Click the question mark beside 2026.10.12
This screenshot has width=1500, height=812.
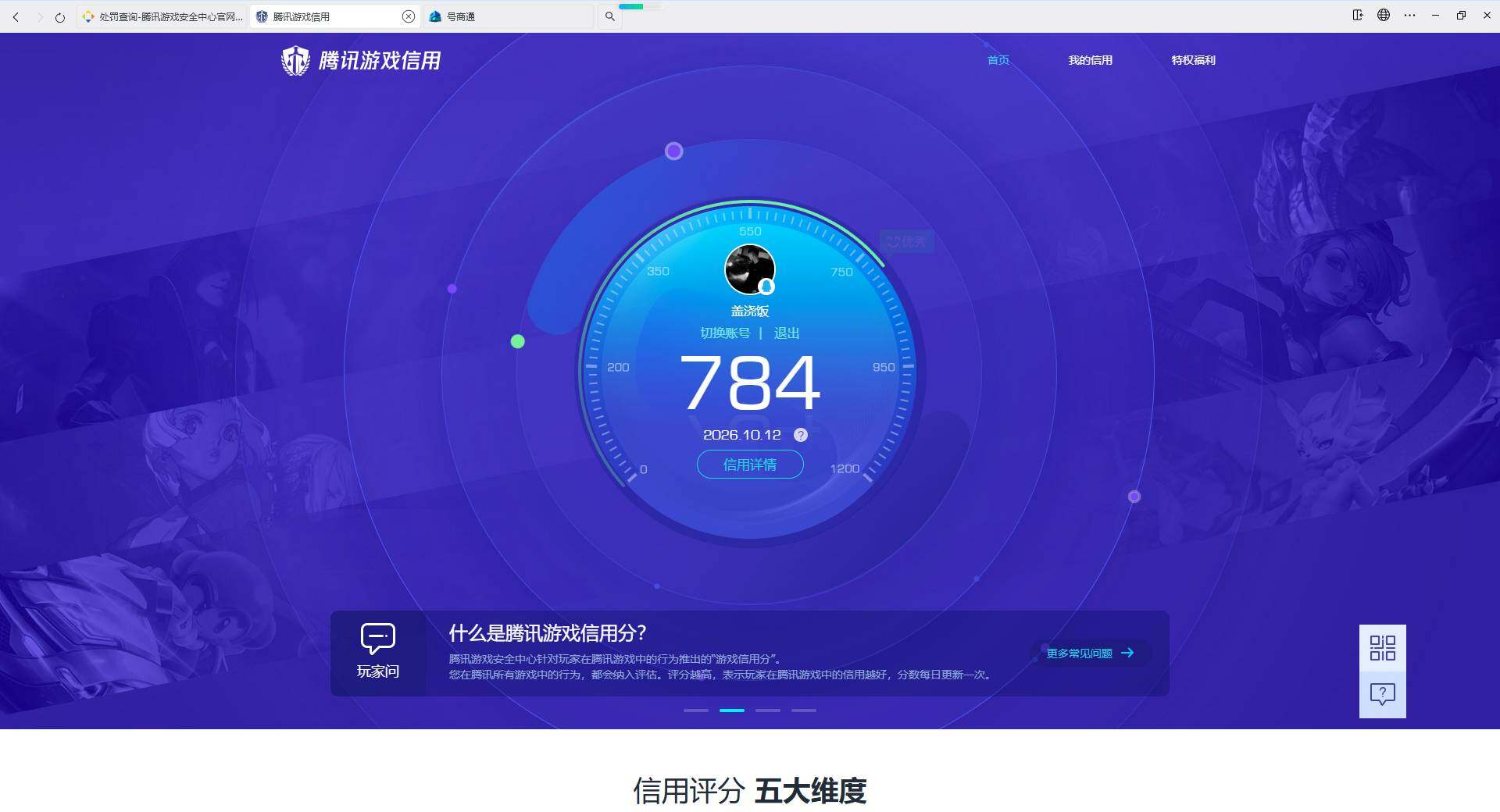pos(801,435)
